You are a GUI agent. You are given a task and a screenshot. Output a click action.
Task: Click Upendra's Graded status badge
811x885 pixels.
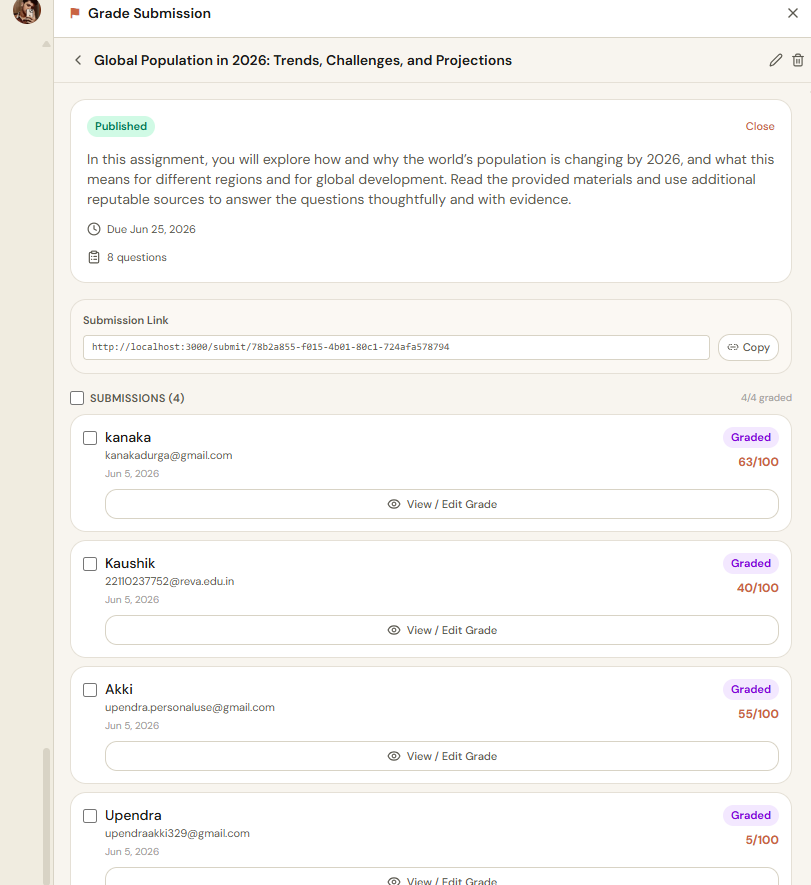tap(751, 815)
